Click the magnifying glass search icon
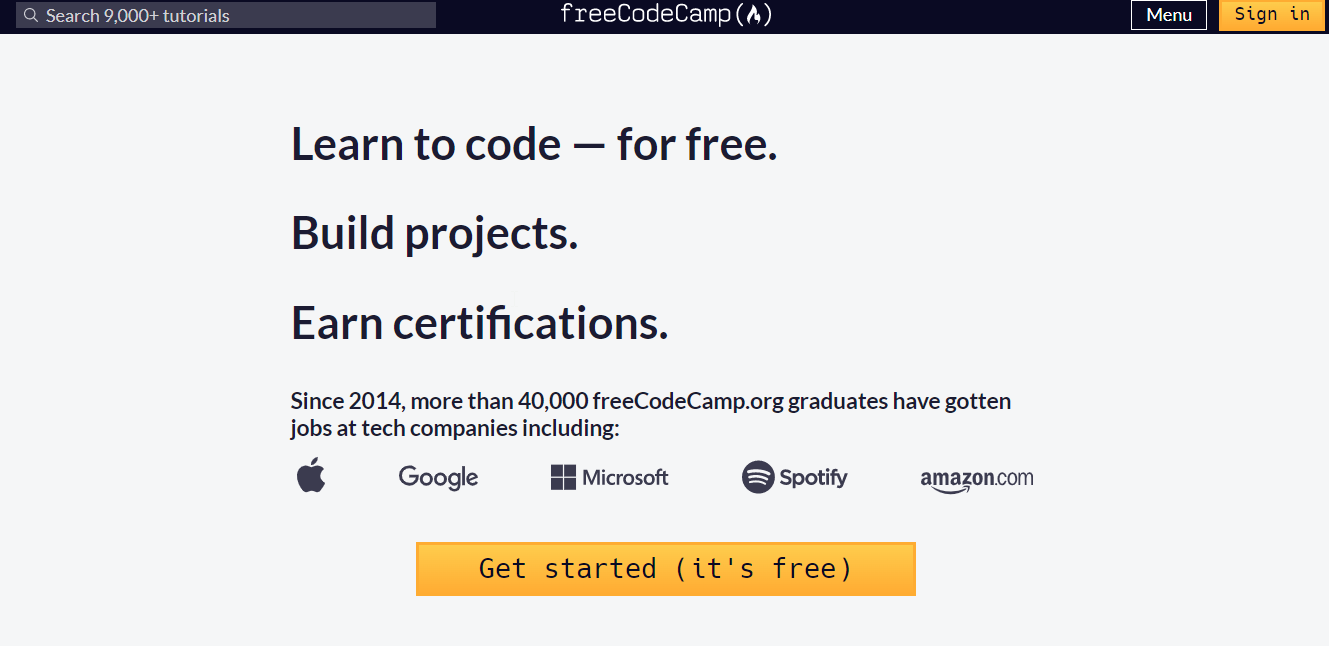The image size is (1329, 646). tap(30, 14)
